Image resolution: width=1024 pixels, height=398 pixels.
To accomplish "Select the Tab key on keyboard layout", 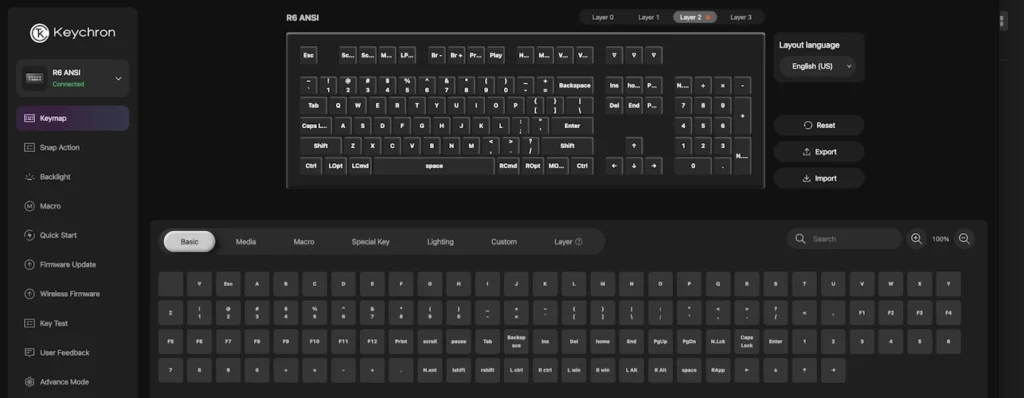I will click(x=313, y=106).
